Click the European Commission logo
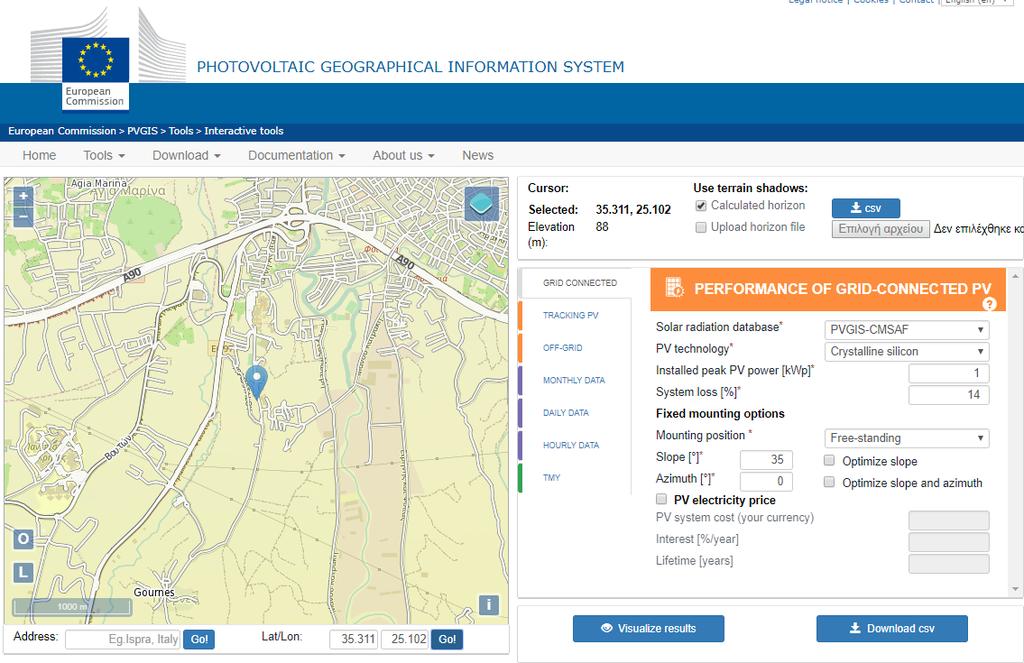The height and width of the screenshot is (663, 1024). click(x=96, y=73)
